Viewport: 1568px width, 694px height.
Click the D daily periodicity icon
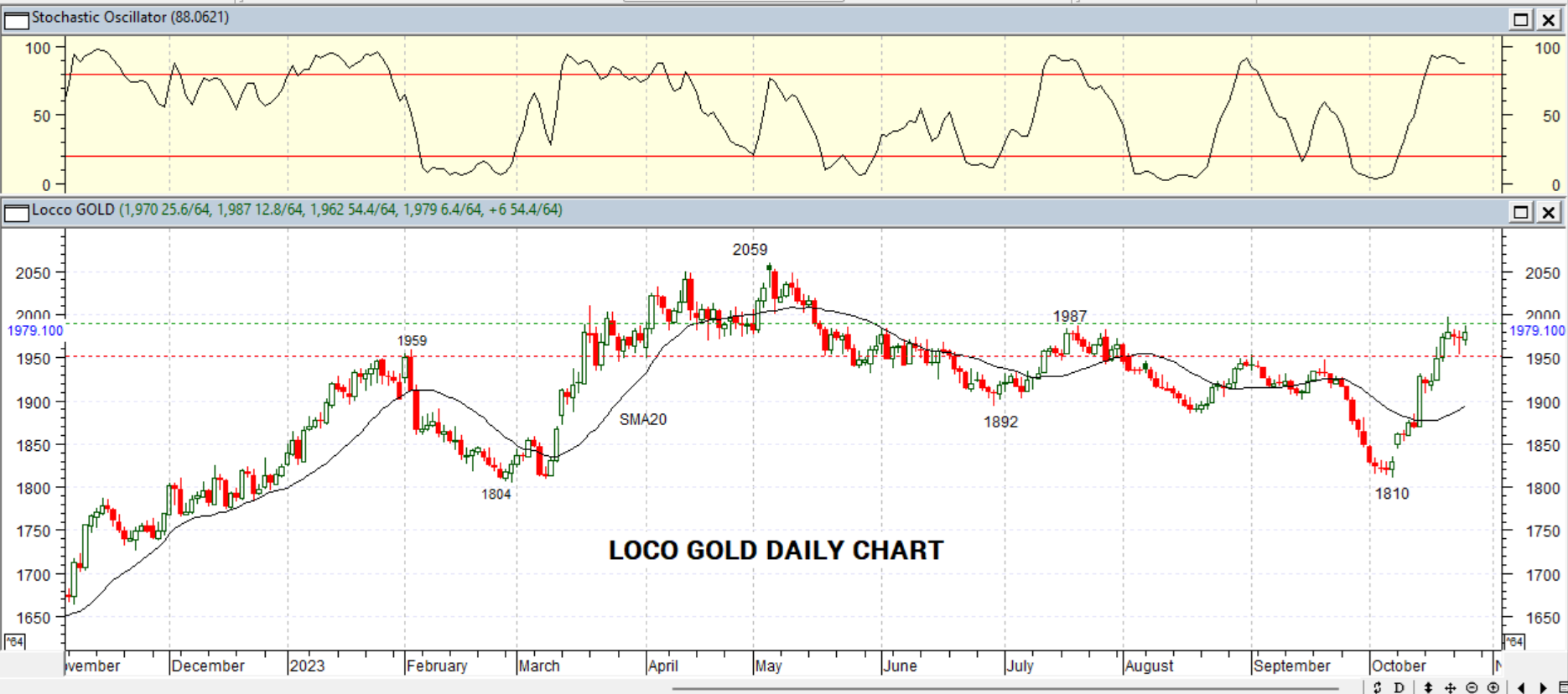pyautogui.click(x=1399, y=687)
